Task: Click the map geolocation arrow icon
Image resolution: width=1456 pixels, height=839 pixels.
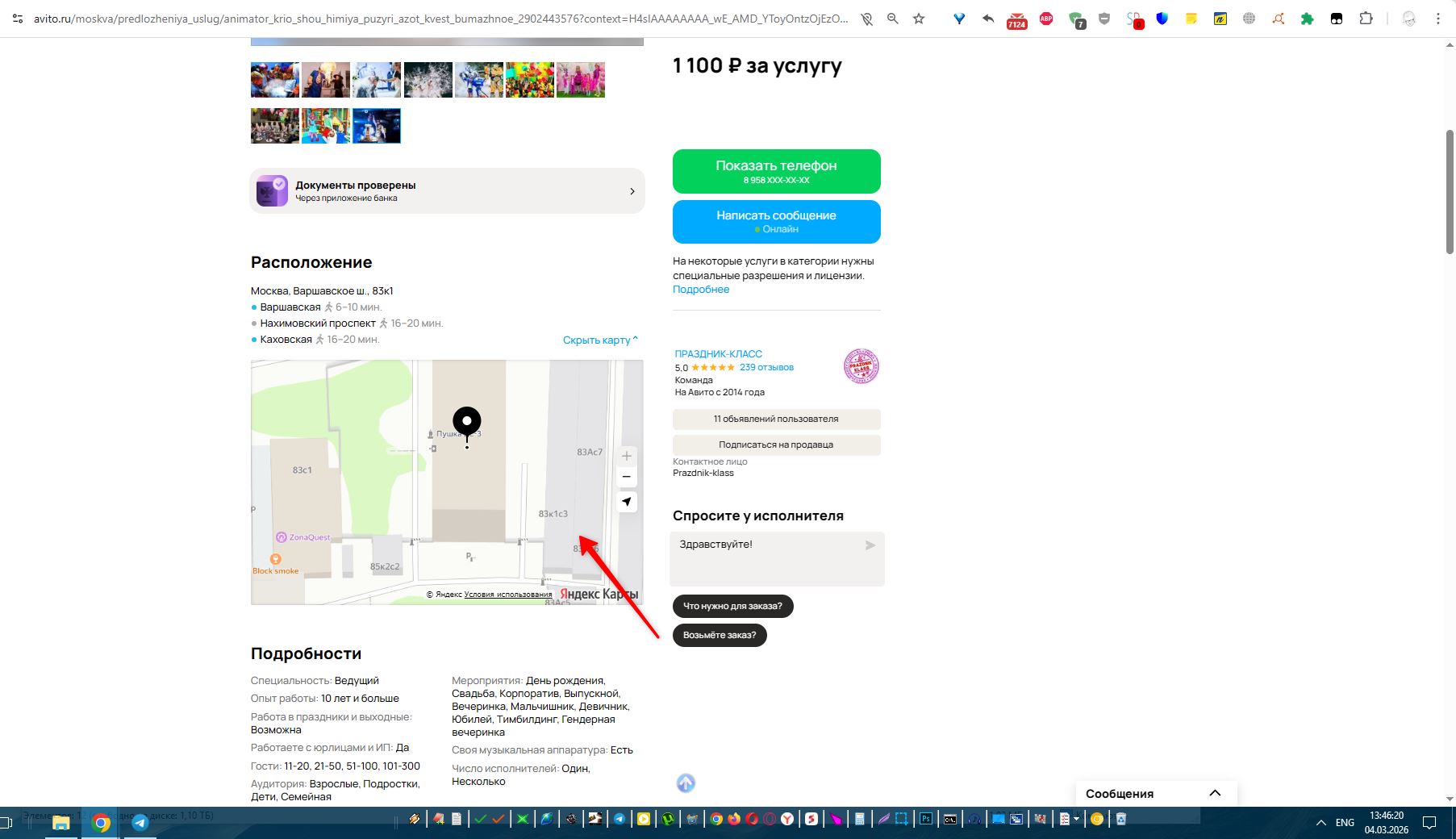Action: (x=626, y=502)
